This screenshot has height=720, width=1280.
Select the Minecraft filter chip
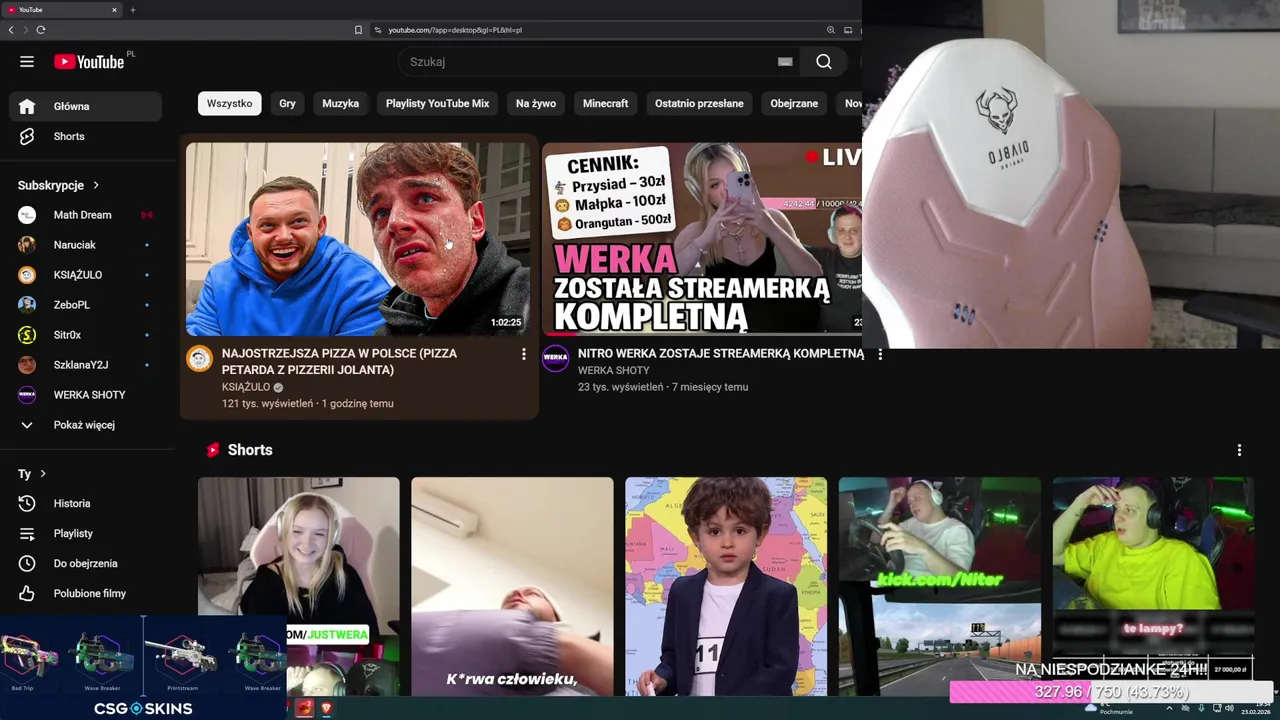[605, 103]
